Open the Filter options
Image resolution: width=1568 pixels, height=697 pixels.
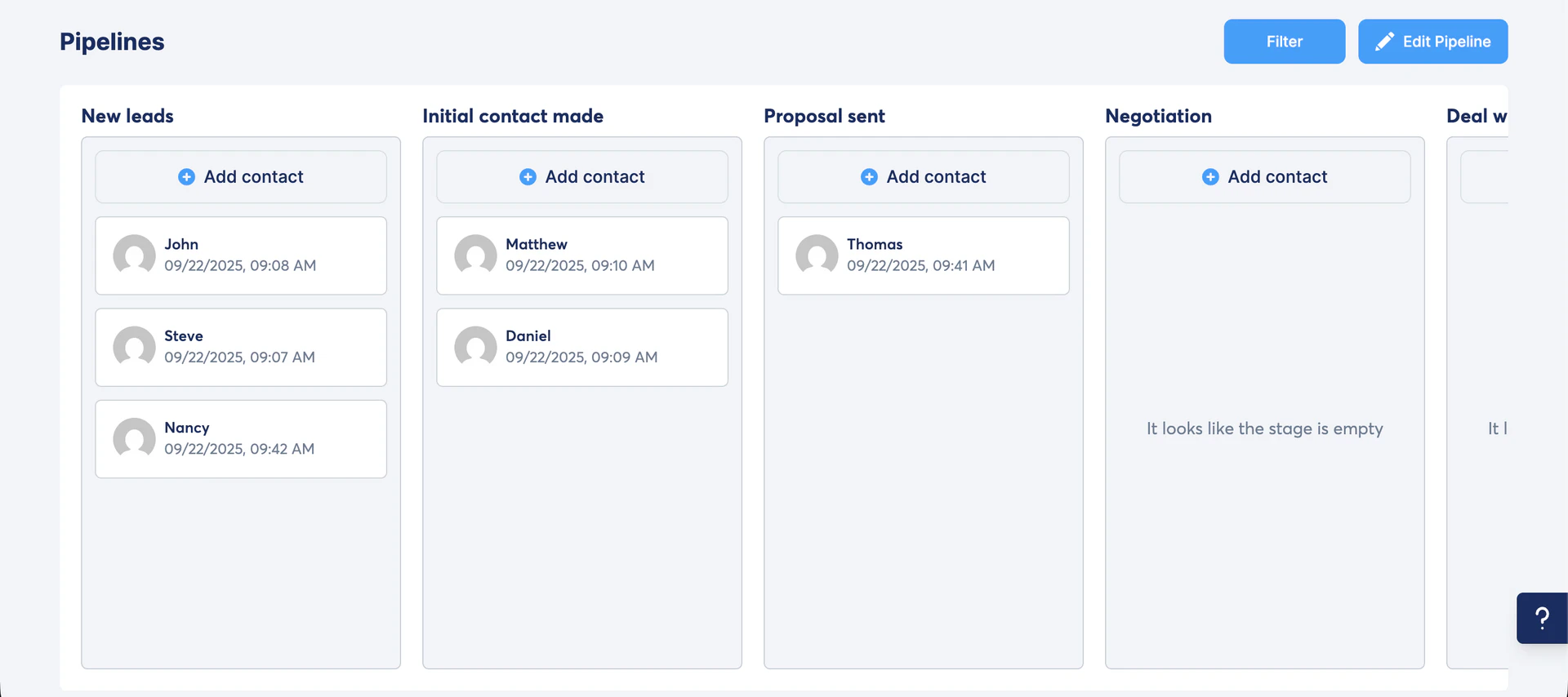[x=1284, y=41]
